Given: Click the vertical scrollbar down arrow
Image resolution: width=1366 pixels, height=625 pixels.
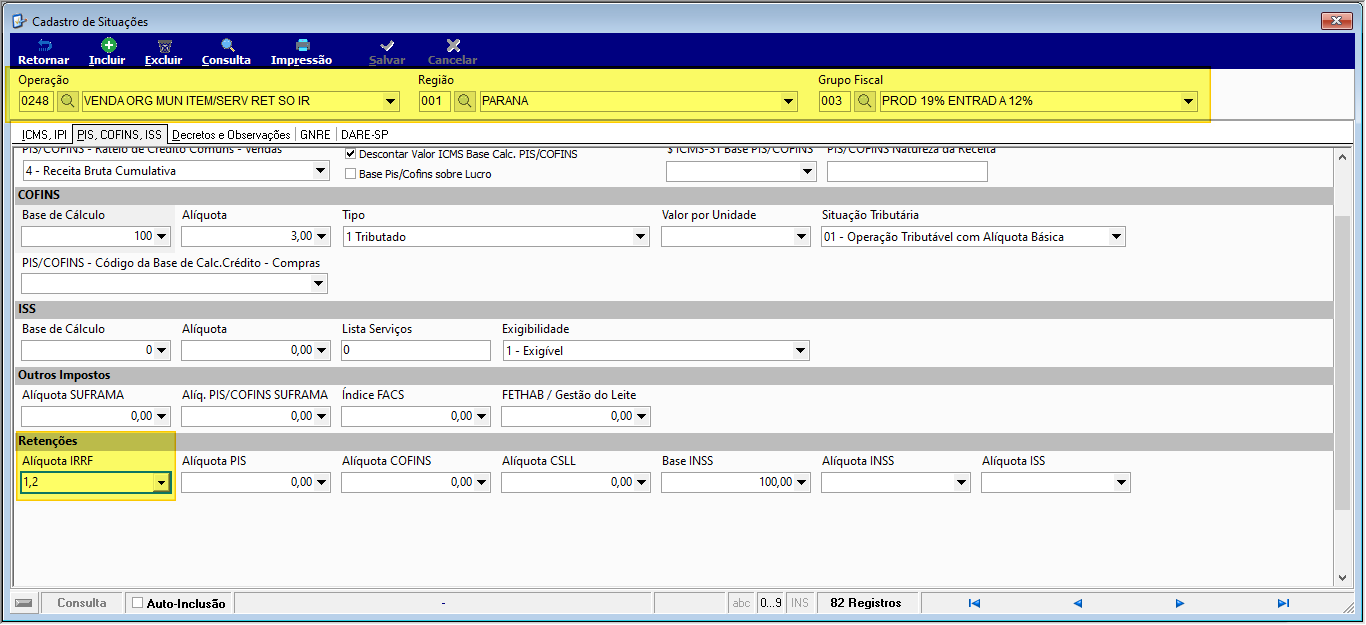Looking at the screenshot, I should 1342,577.
